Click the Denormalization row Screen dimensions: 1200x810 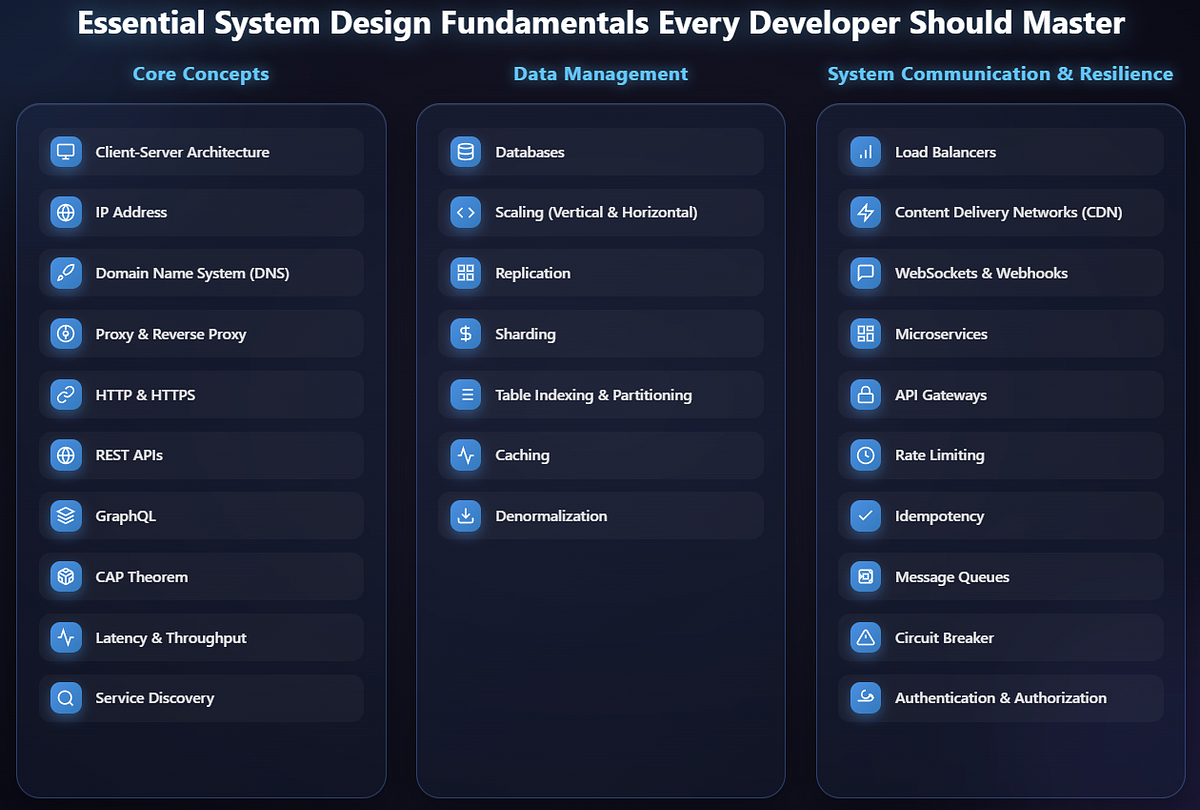coord(600,516)
